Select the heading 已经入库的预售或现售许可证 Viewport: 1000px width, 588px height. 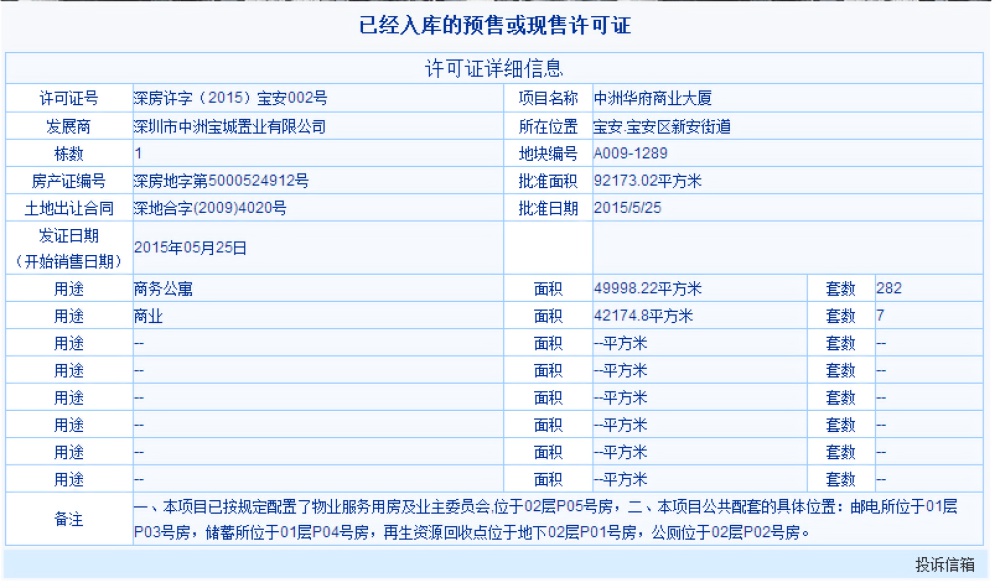pos(495,26)
